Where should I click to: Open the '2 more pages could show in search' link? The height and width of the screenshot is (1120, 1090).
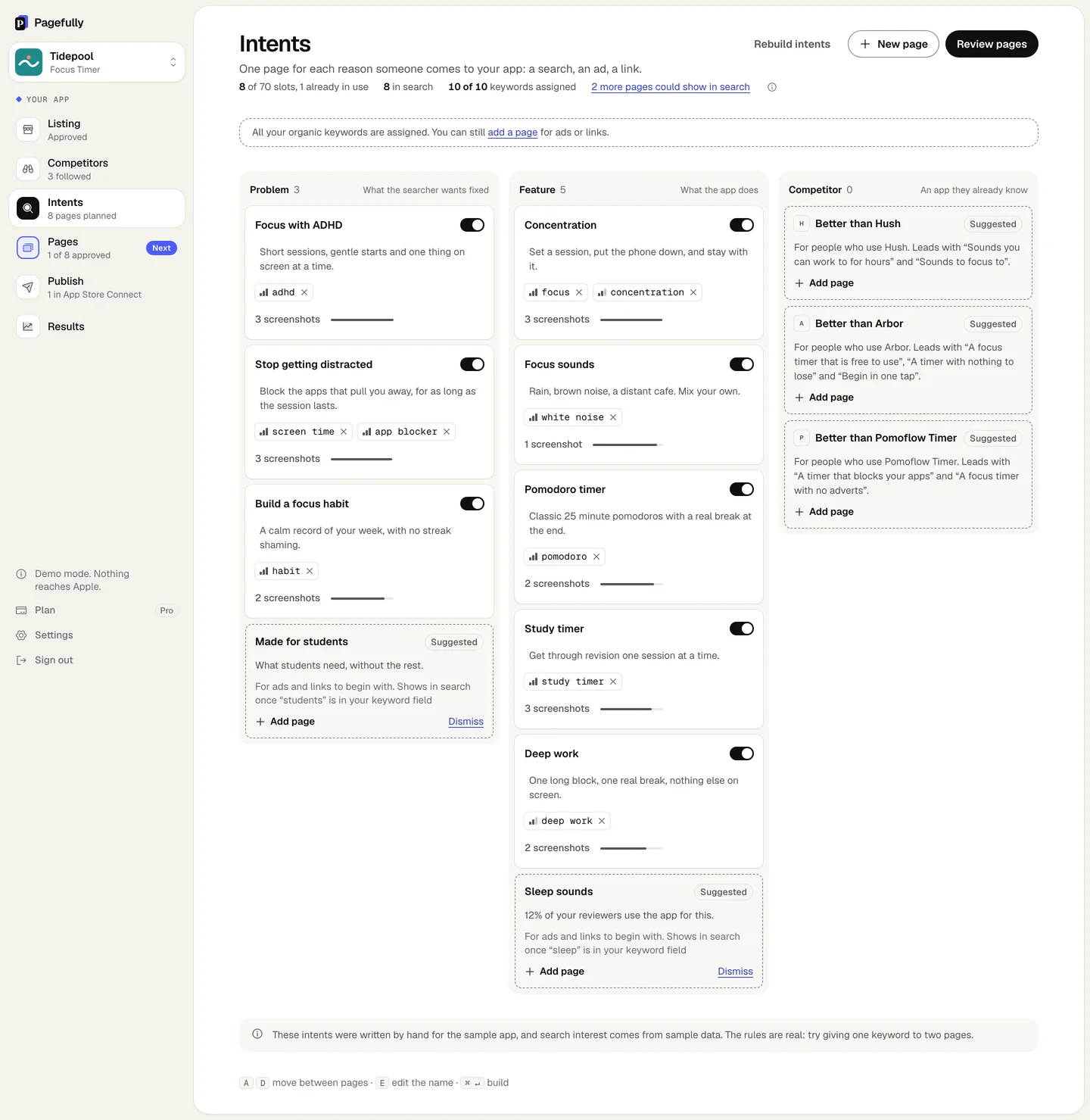click(671, 87)
